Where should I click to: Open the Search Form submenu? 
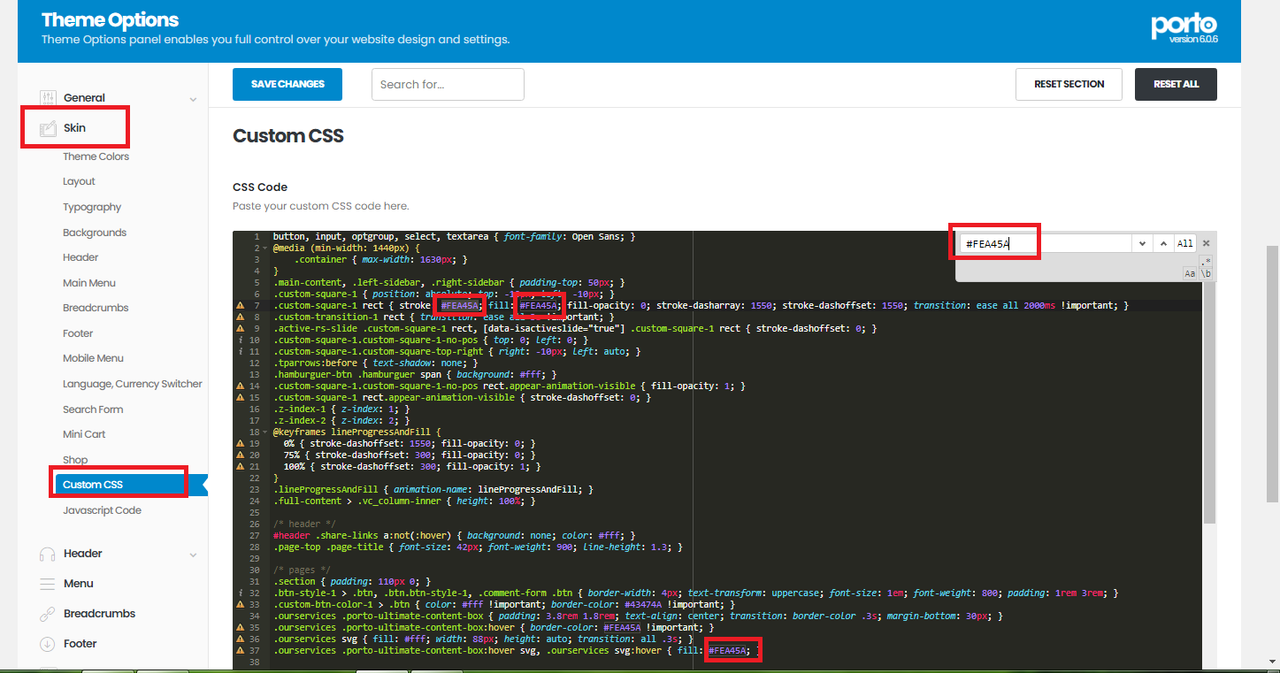point(93,410)
